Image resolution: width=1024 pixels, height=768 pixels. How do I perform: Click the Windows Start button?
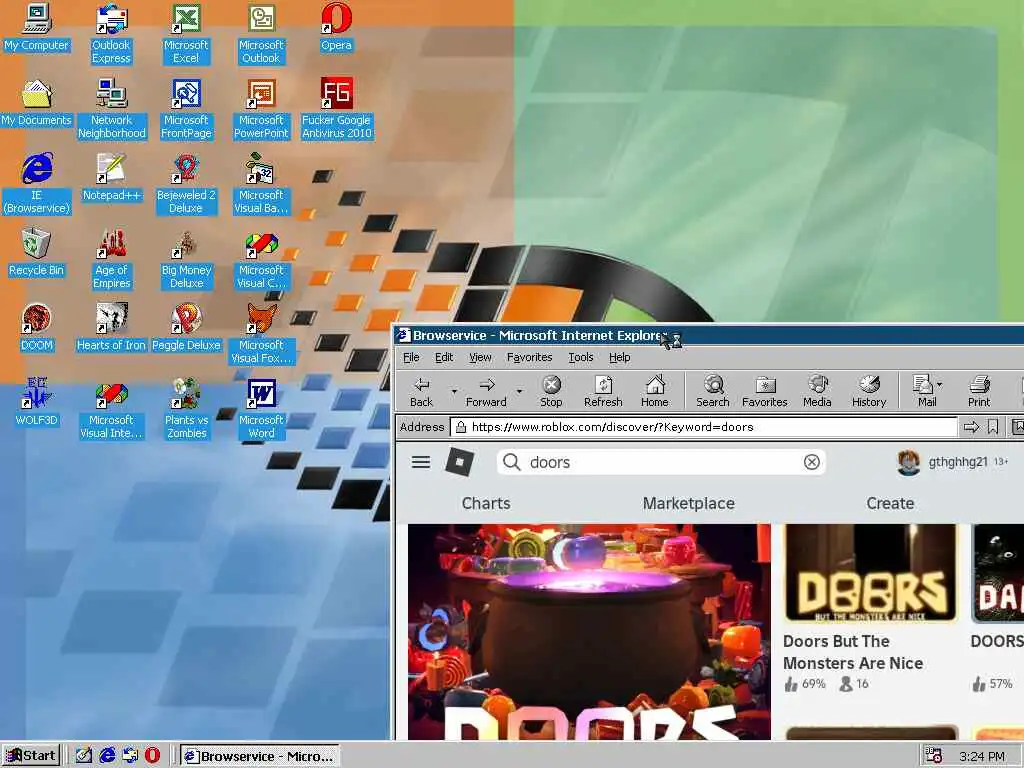(31, 756)
